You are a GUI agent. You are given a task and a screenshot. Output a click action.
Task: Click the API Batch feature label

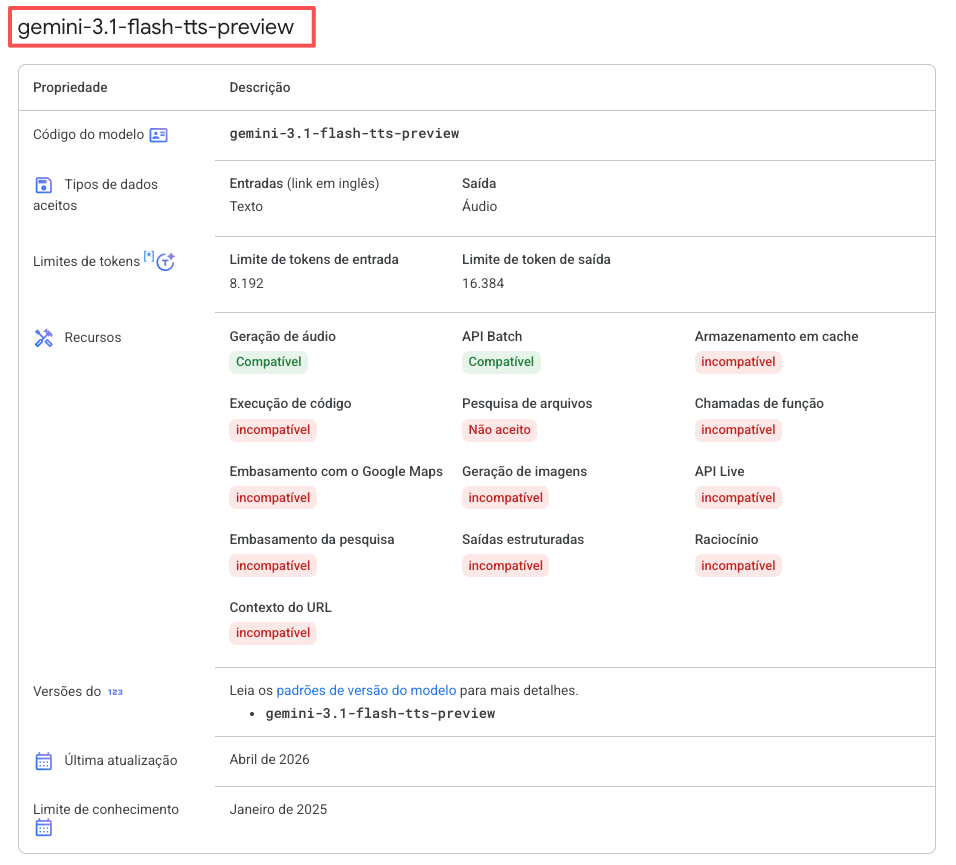point(492,336)
